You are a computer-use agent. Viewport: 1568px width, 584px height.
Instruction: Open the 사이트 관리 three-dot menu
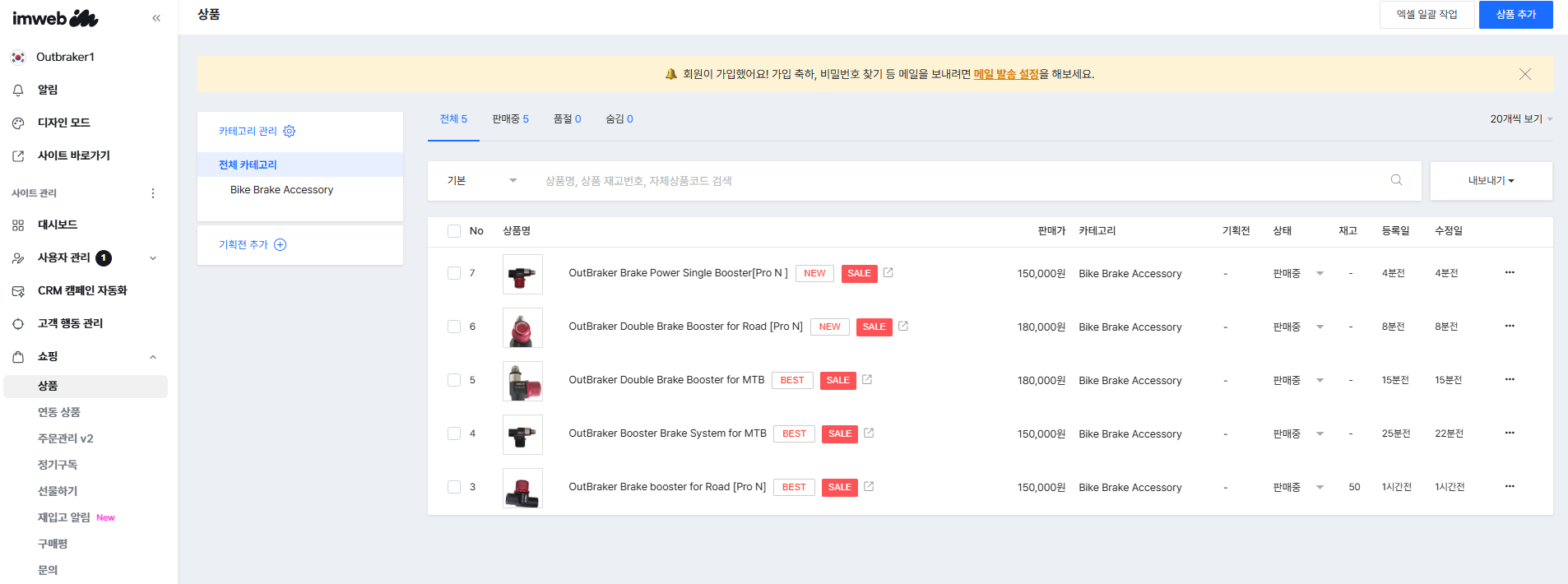coord(152,193)
